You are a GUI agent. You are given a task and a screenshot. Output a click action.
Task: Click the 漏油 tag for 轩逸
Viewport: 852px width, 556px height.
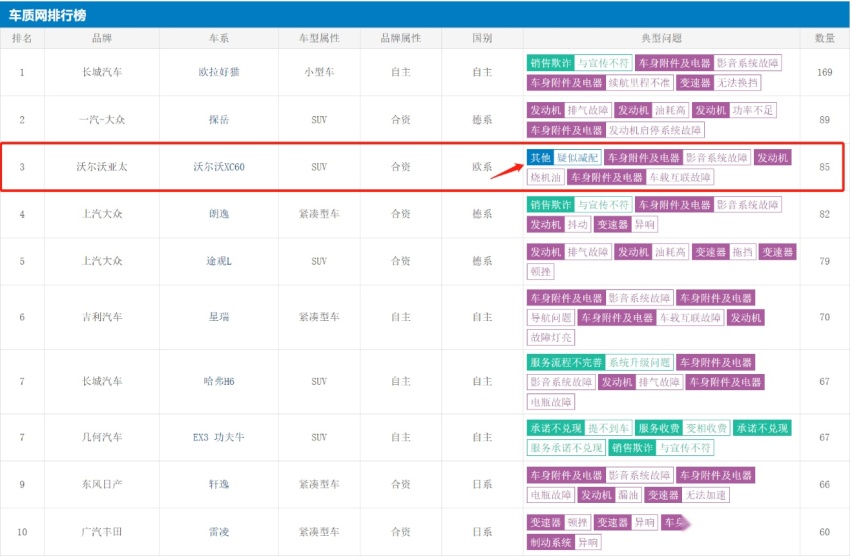pyautogui.click(x=628, y=495)
